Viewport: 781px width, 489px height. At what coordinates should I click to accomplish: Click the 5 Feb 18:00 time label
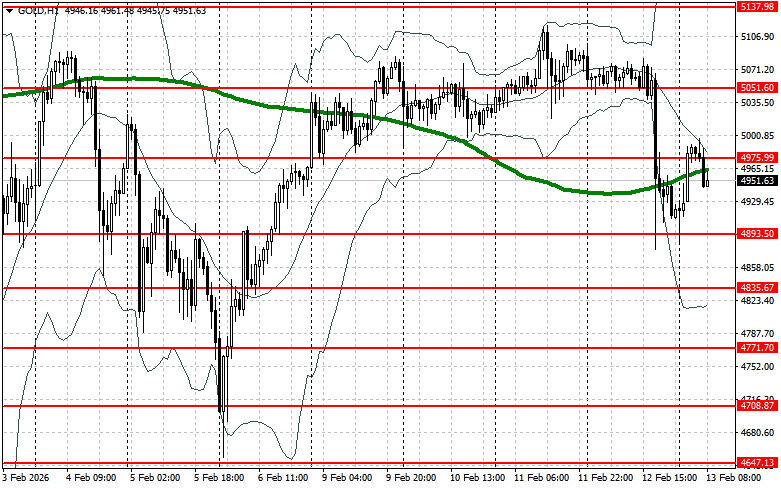point(220,478)
